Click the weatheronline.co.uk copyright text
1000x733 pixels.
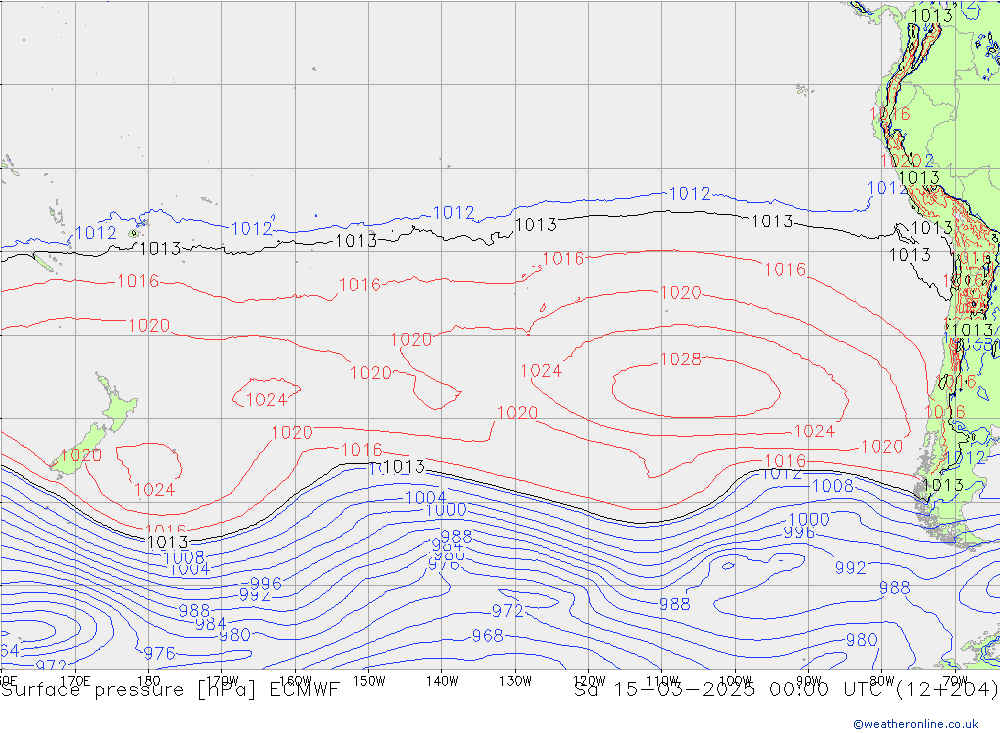(916, 724)
